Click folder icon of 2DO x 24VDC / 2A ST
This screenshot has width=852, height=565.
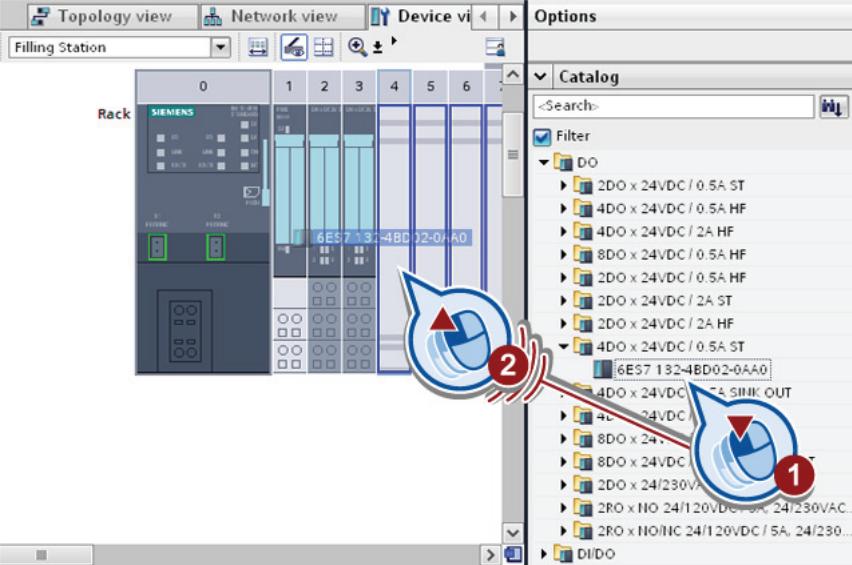coord(583,300)
